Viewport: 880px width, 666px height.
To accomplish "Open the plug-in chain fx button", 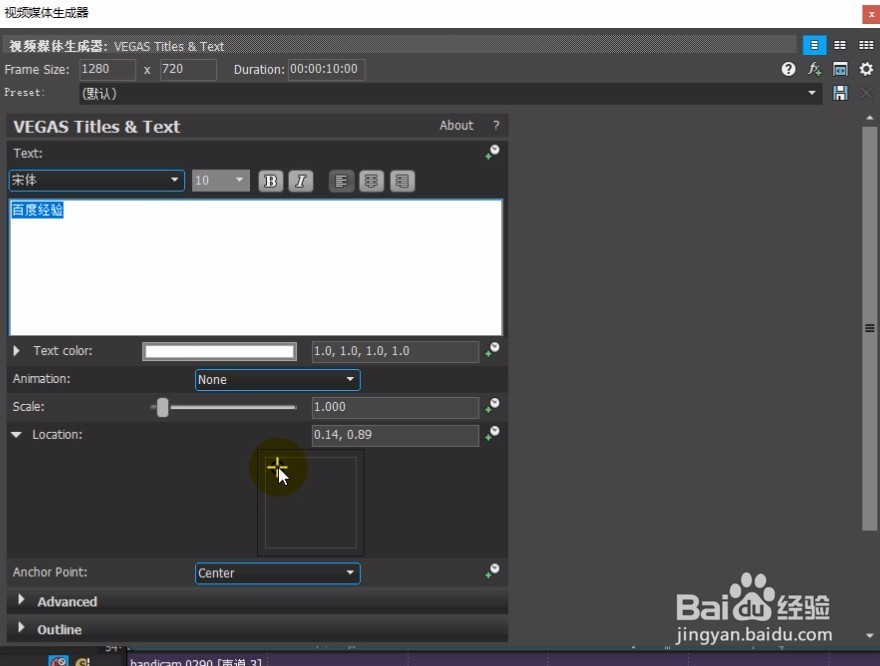I will (x=814, y=69).
